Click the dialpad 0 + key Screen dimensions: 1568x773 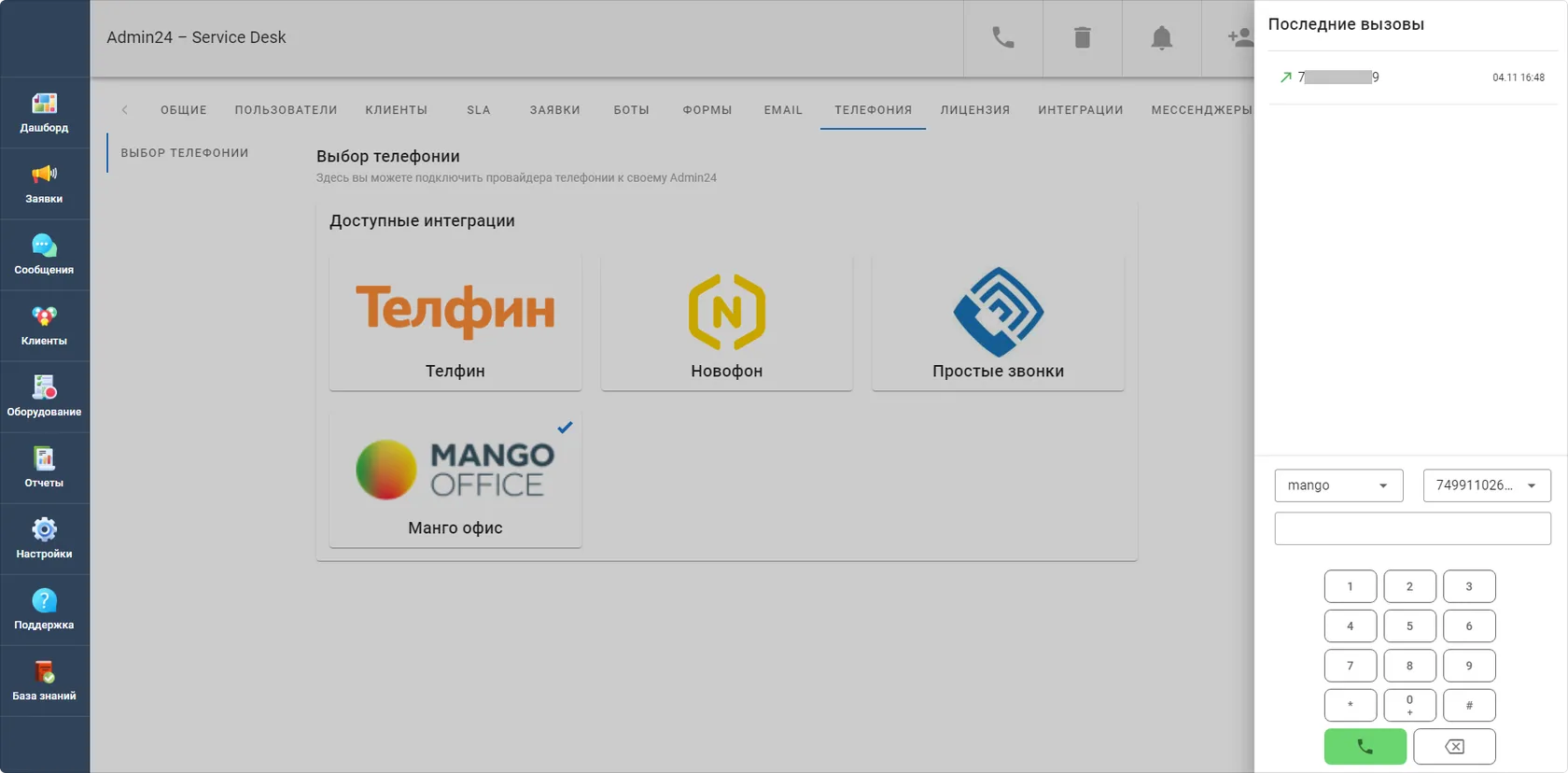point(1409,706)
